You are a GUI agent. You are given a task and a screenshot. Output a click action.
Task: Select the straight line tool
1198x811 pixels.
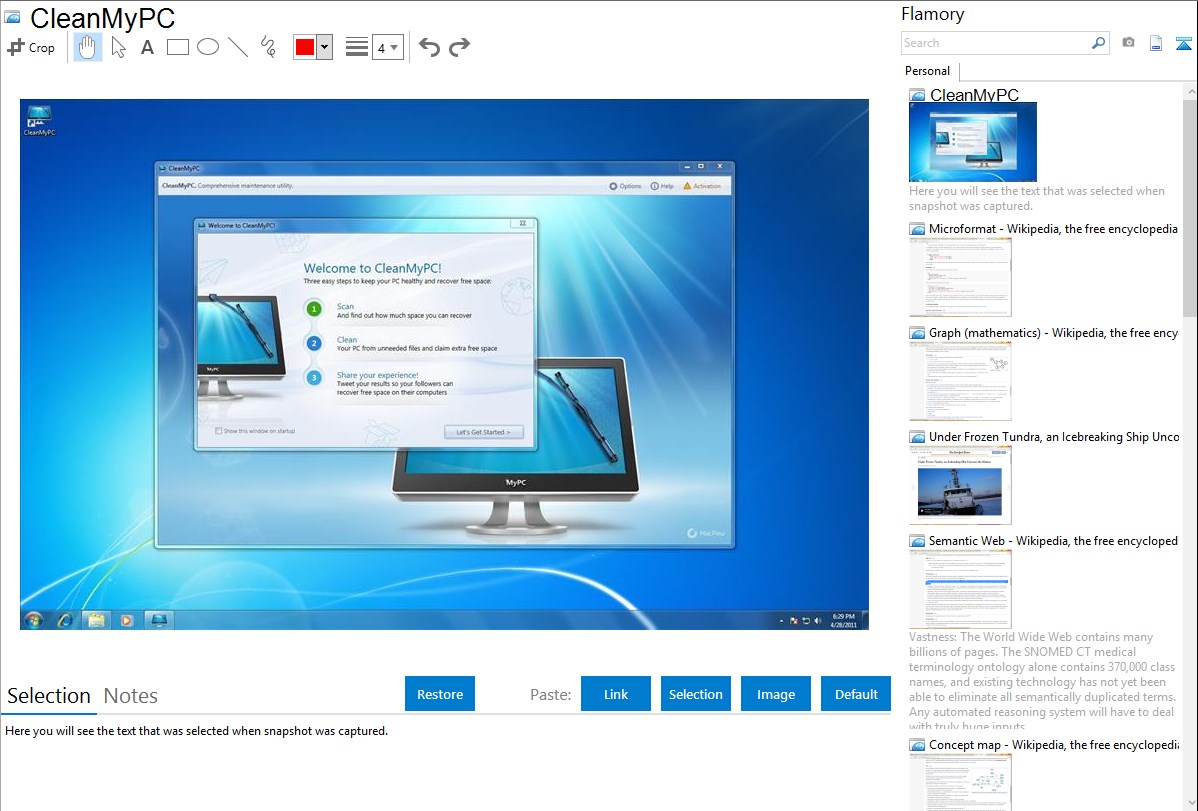238,47
